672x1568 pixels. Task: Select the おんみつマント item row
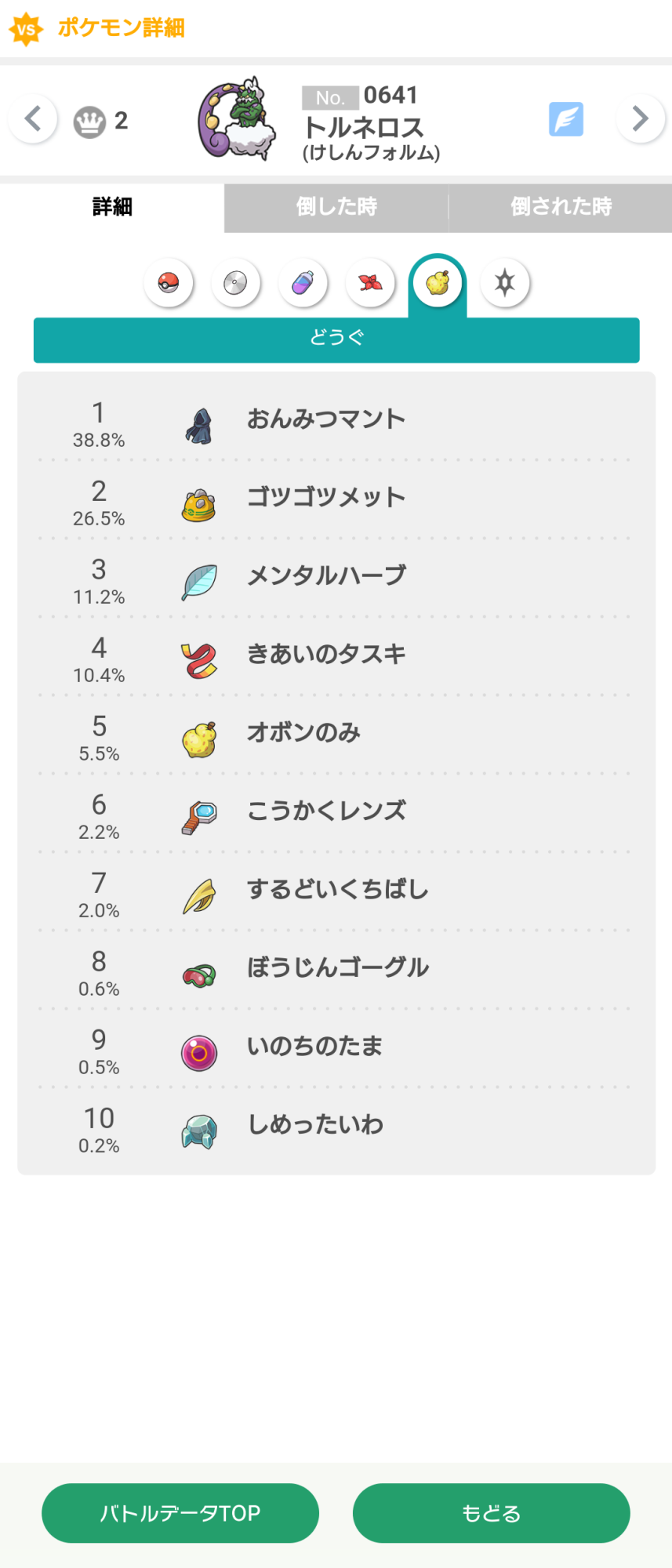point(336,421)
